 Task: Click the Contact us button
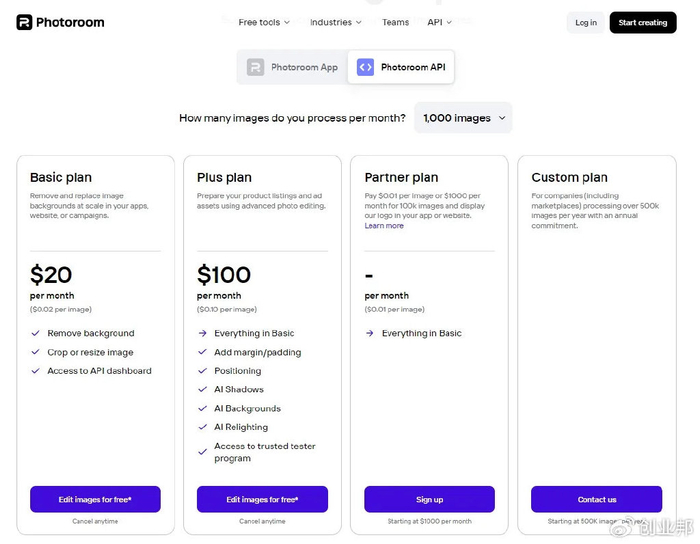tap(596, 499)
